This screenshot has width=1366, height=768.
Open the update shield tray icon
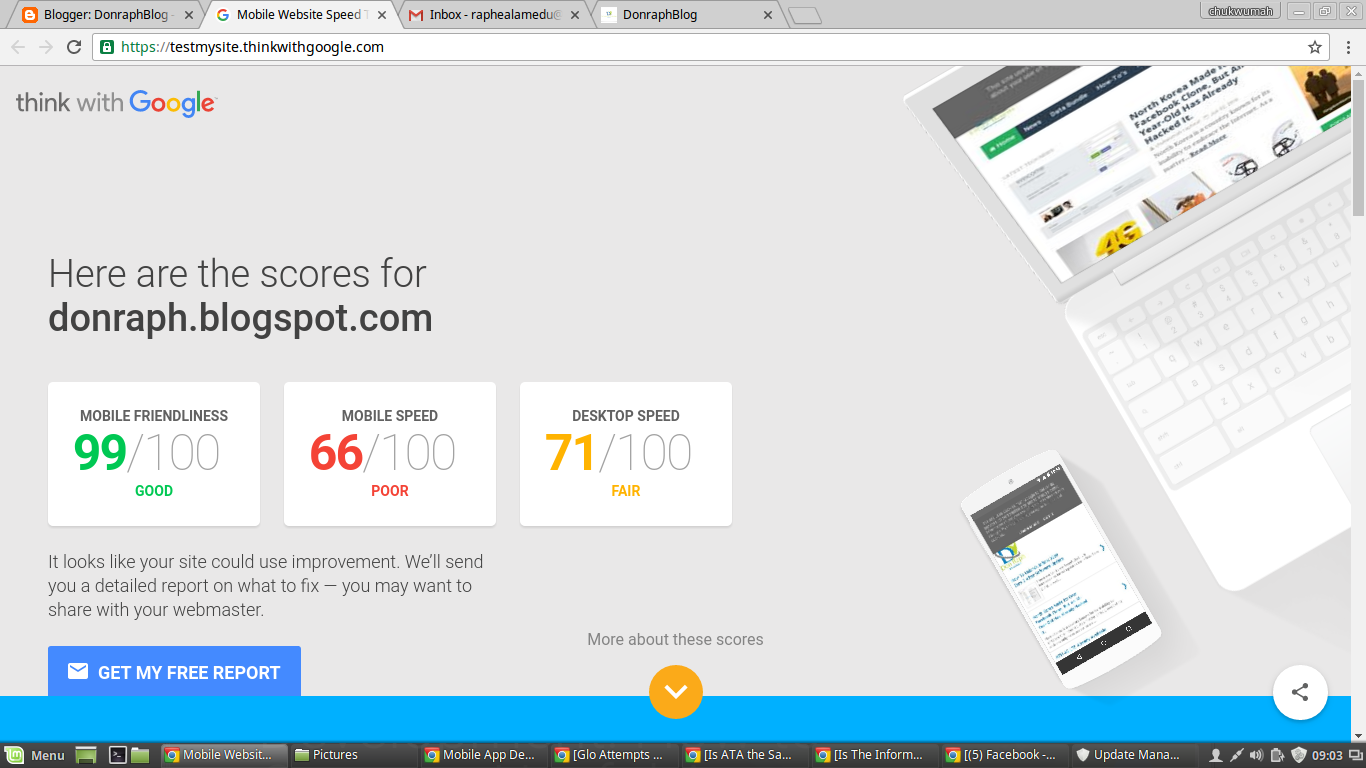pos(1298,755)
